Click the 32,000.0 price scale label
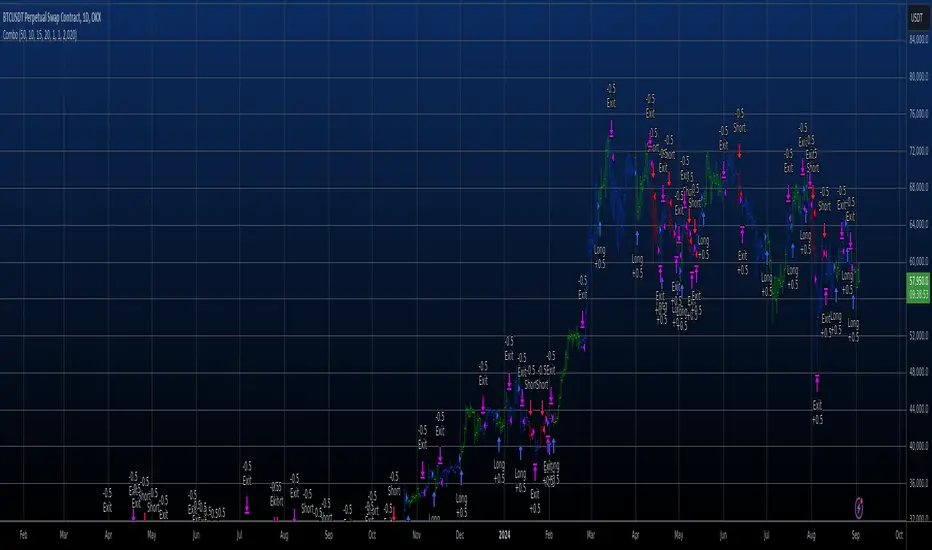Screen dimensions: 932x550 click(x=918, y=518)
